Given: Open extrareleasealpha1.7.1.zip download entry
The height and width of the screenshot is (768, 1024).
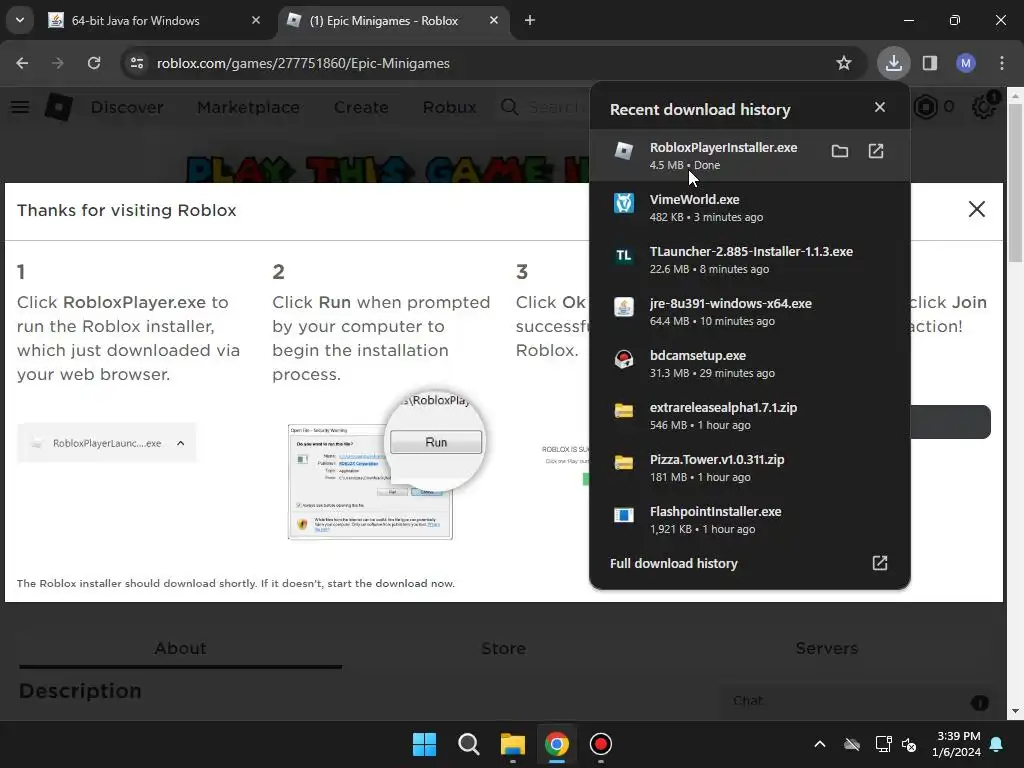Looking at the screenshot, I should [x=750, y=415].
